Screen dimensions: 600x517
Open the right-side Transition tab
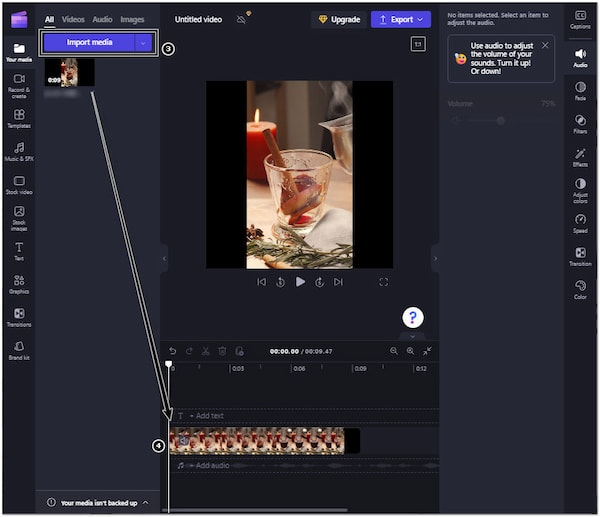580,256
